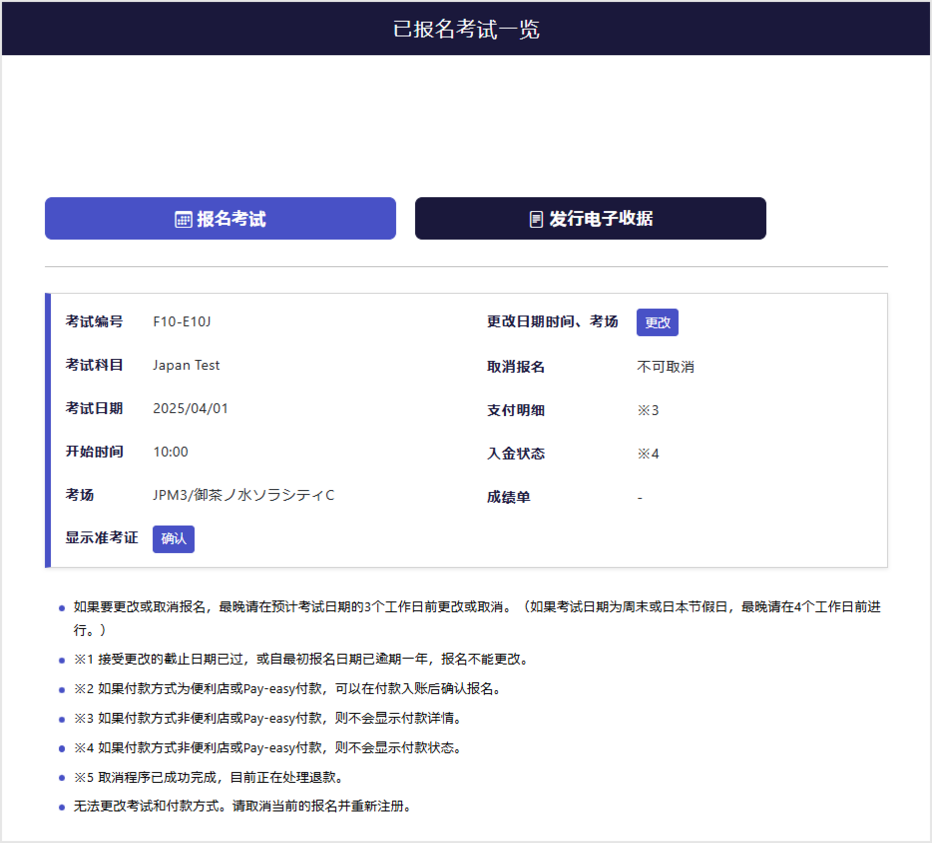This screenshot has width=932, height=843.
Task: Click the 成绩单 label
Action: pyautogui.click(x=508, y=497)
